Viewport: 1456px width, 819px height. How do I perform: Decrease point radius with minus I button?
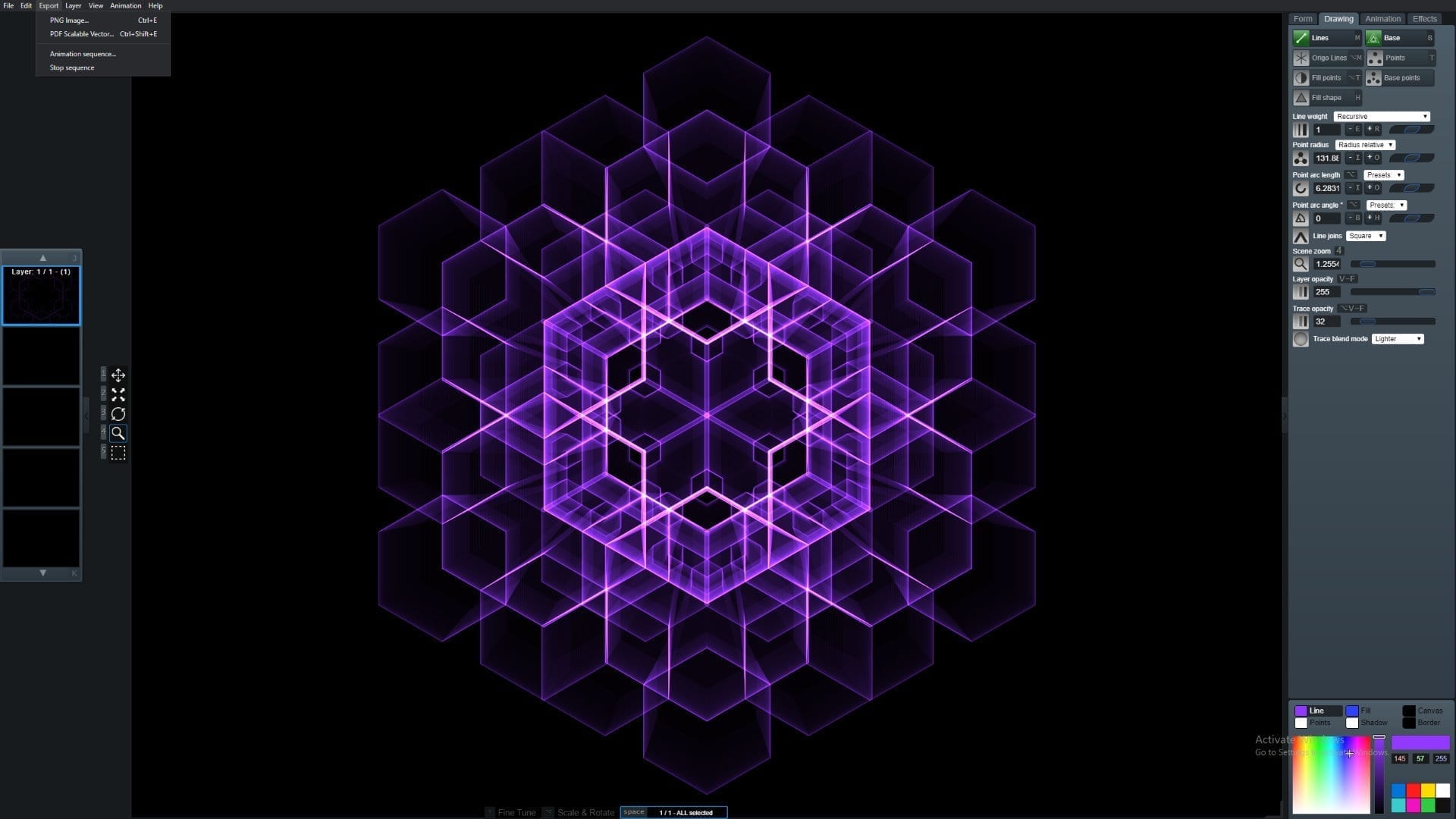pos(1354,158)
